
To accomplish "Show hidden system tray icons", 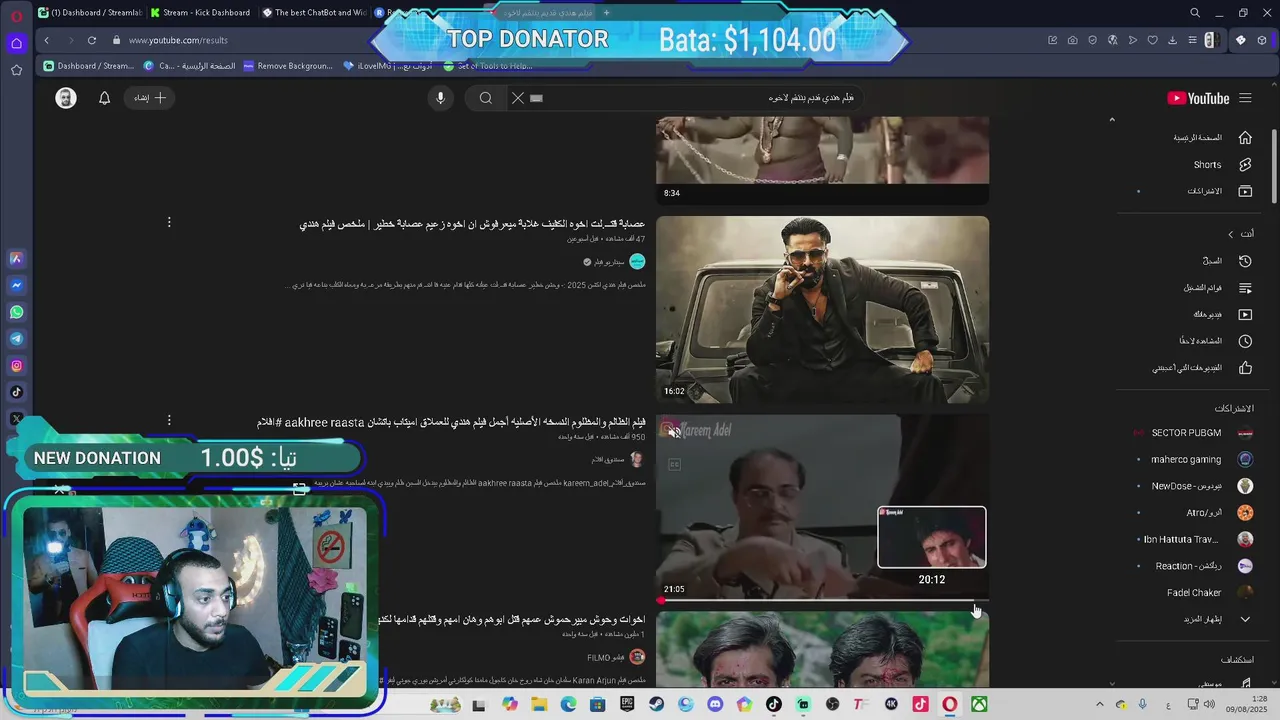I will [1100, 705].
